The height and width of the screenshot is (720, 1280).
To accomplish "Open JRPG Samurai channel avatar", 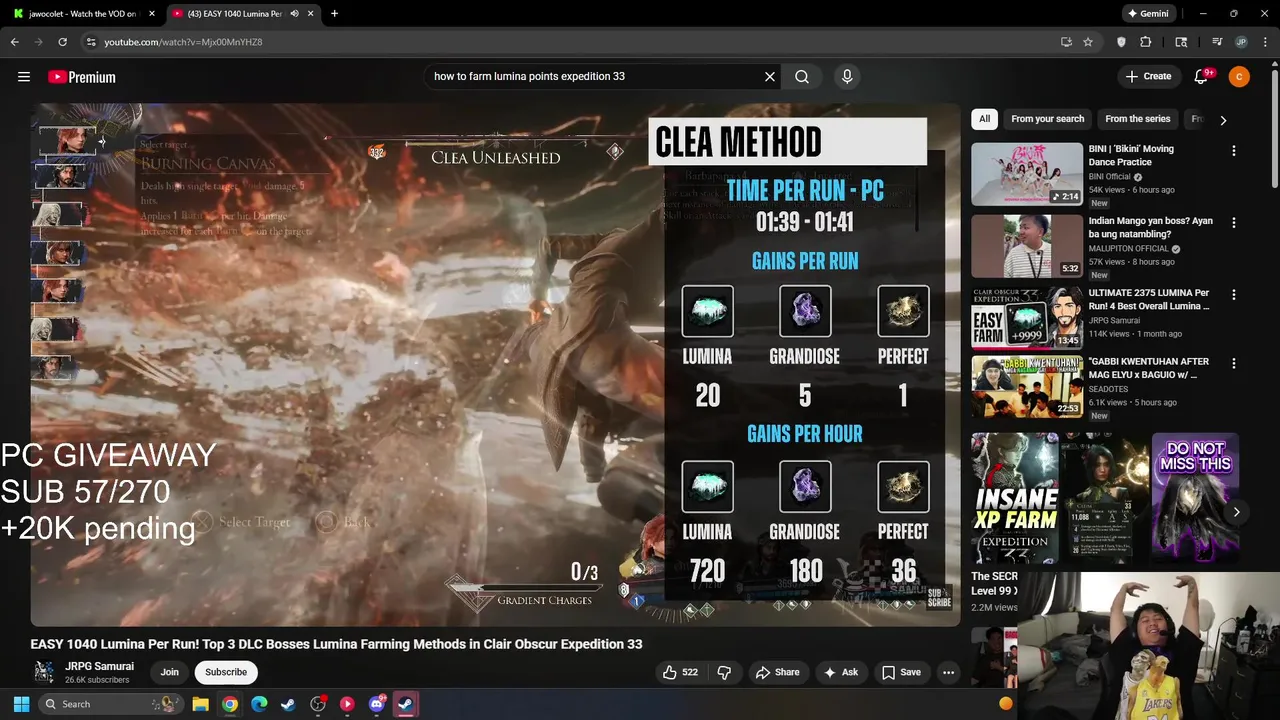I will coord(44,672).
